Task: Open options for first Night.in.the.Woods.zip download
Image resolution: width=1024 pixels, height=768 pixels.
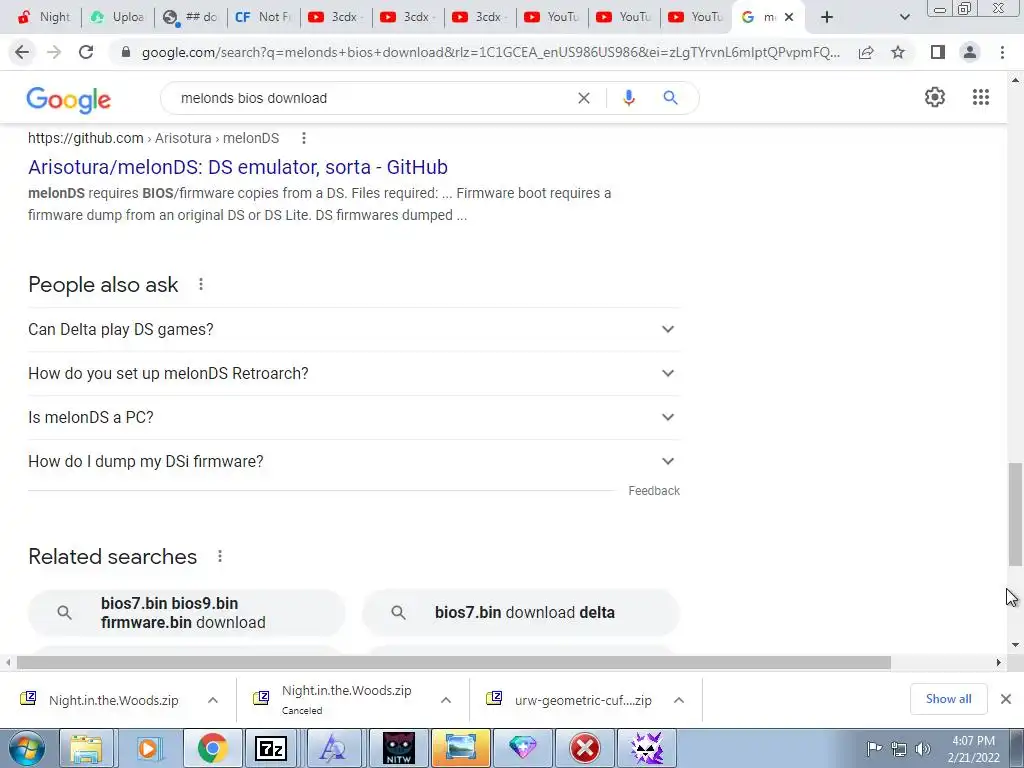Action: click(213, 700)
